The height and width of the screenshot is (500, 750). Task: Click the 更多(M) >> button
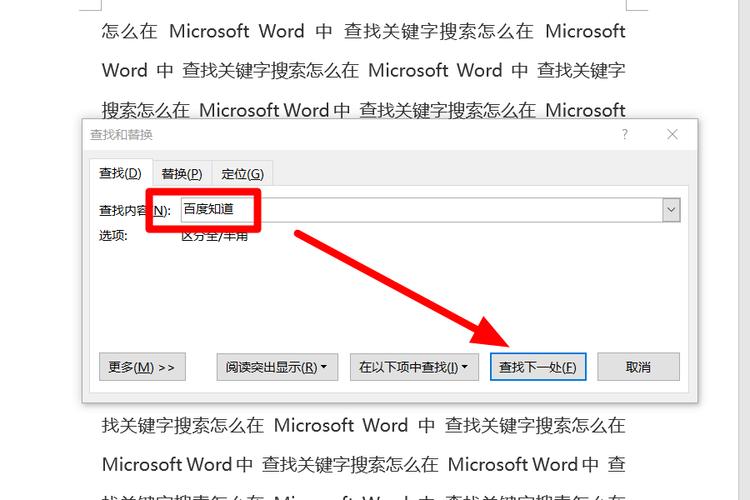pyautogui.click(x=142, y=367)
